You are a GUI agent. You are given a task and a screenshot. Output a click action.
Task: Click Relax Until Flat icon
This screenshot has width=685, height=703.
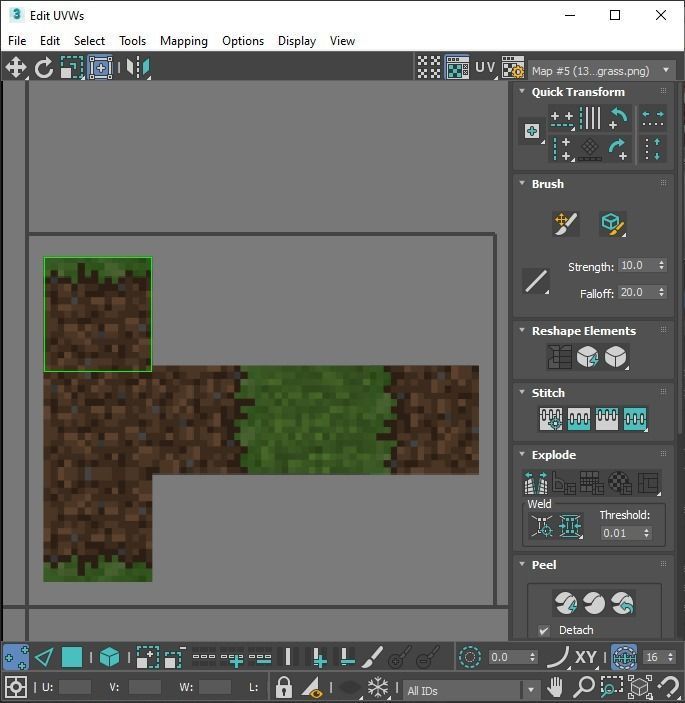point(587,357)
